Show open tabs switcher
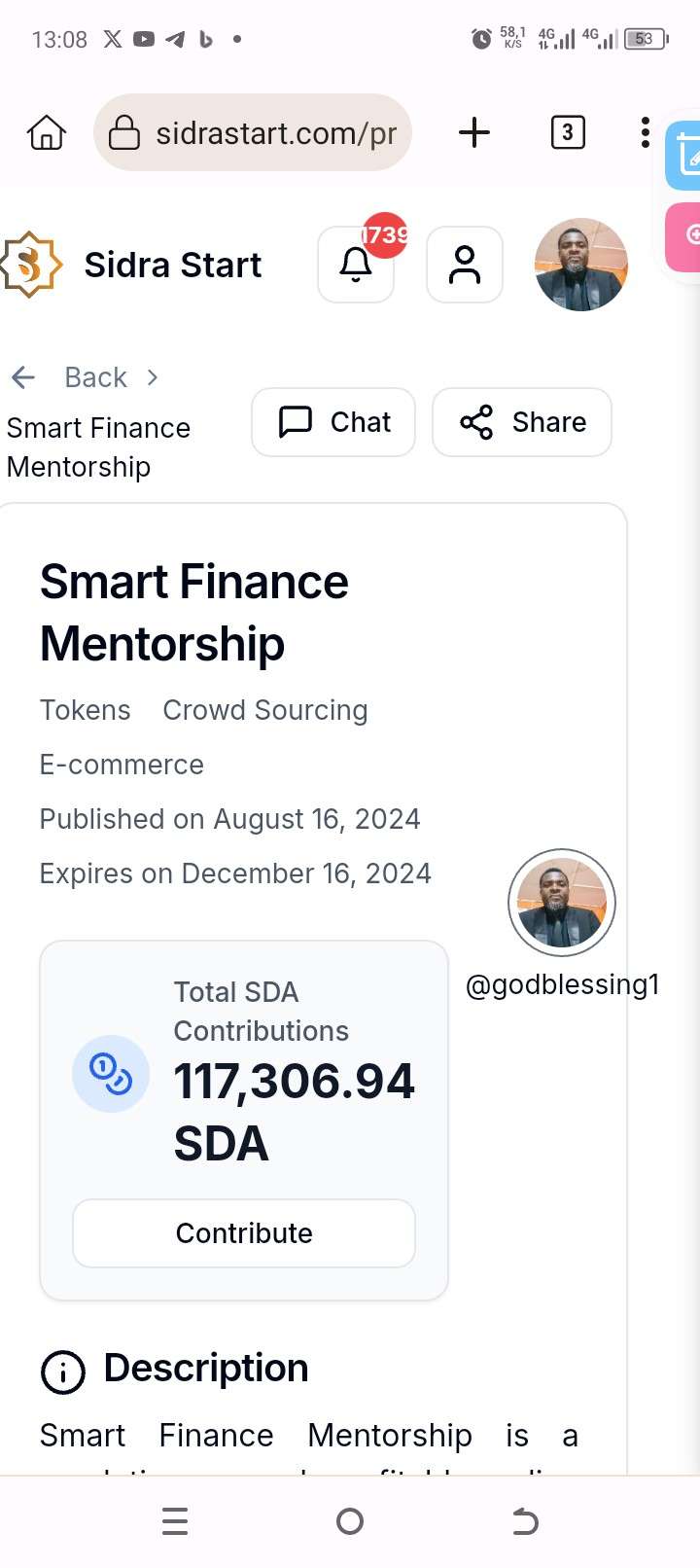 [568, 132]
